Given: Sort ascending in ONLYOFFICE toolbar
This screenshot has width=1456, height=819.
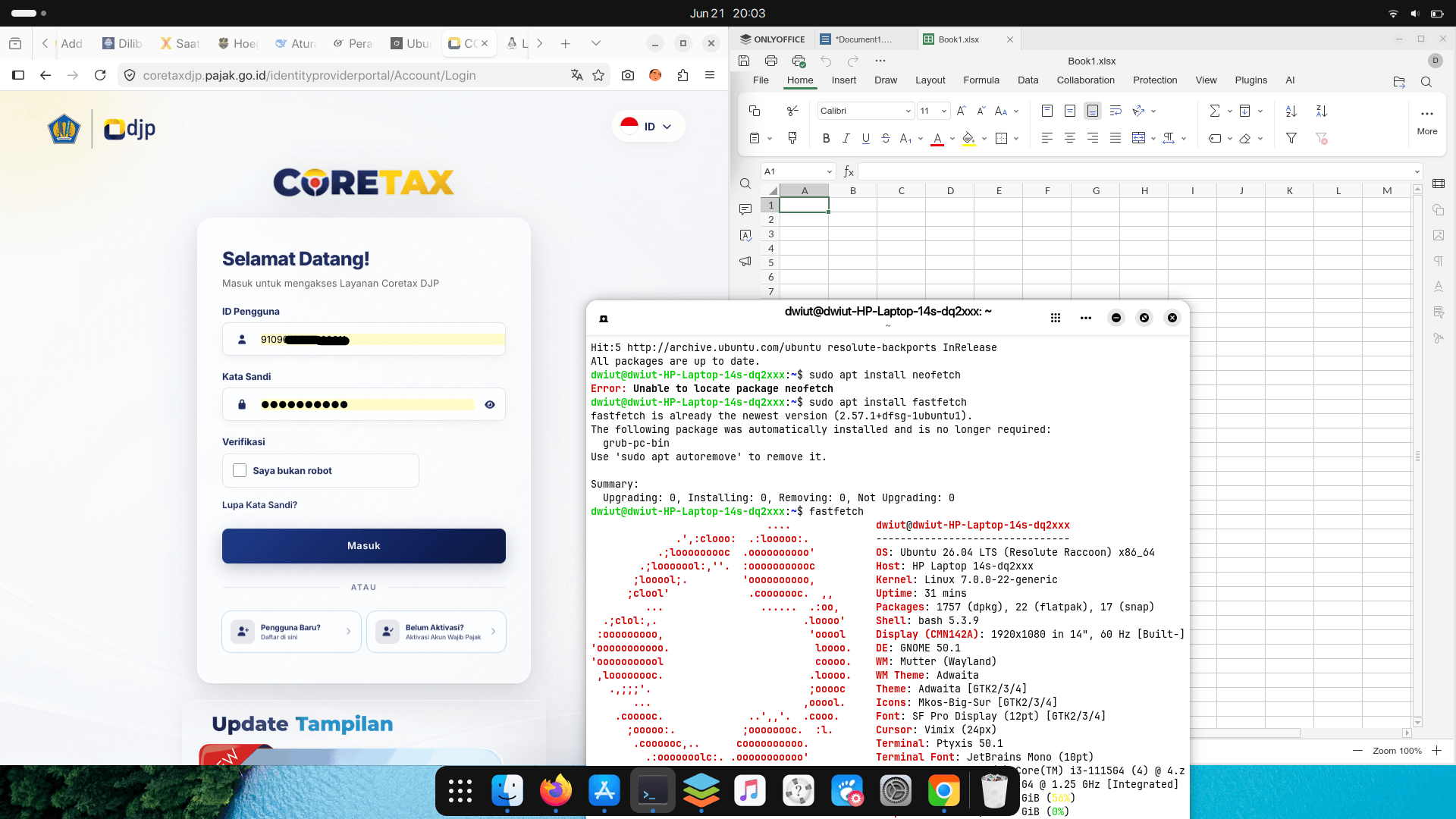Looking at the screenshot, I should [x=1291, y=111].
